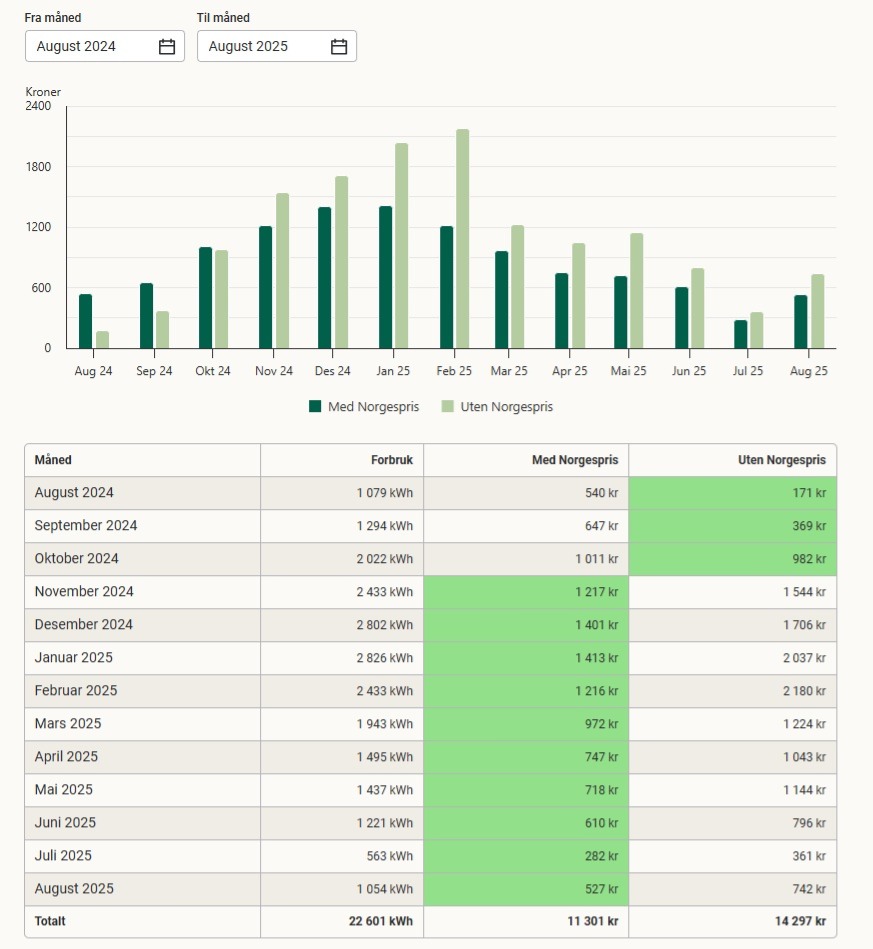Image resolution: width=873 pixels, height=949 pixels.
Task: Click Med Norgespris table column header
Action: point(574,460)
